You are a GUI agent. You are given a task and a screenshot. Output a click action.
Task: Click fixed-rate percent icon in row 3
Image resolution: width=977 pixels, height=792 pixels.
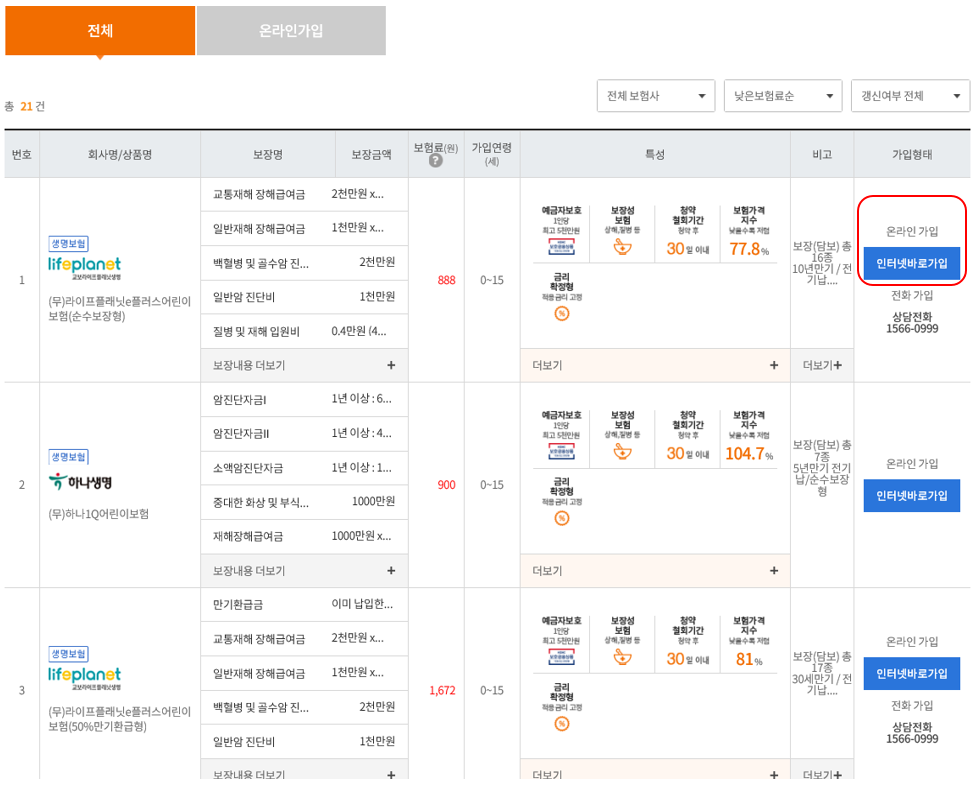click(561, 723)
